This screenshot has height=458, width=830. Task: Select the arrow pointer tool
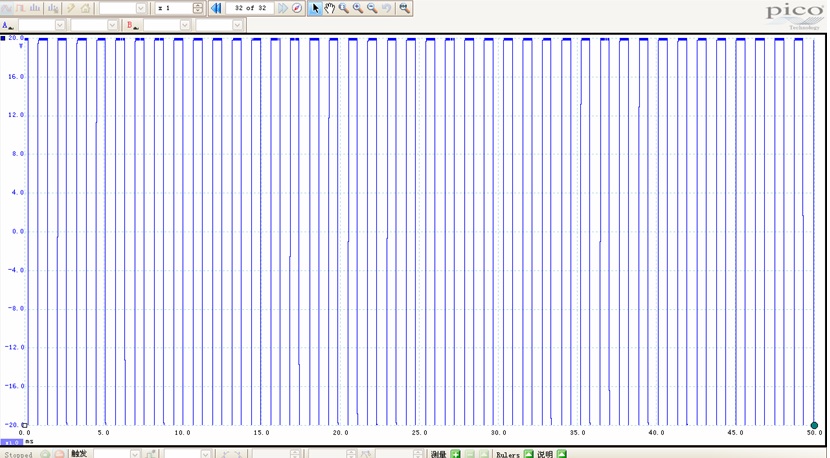point(315,8)
